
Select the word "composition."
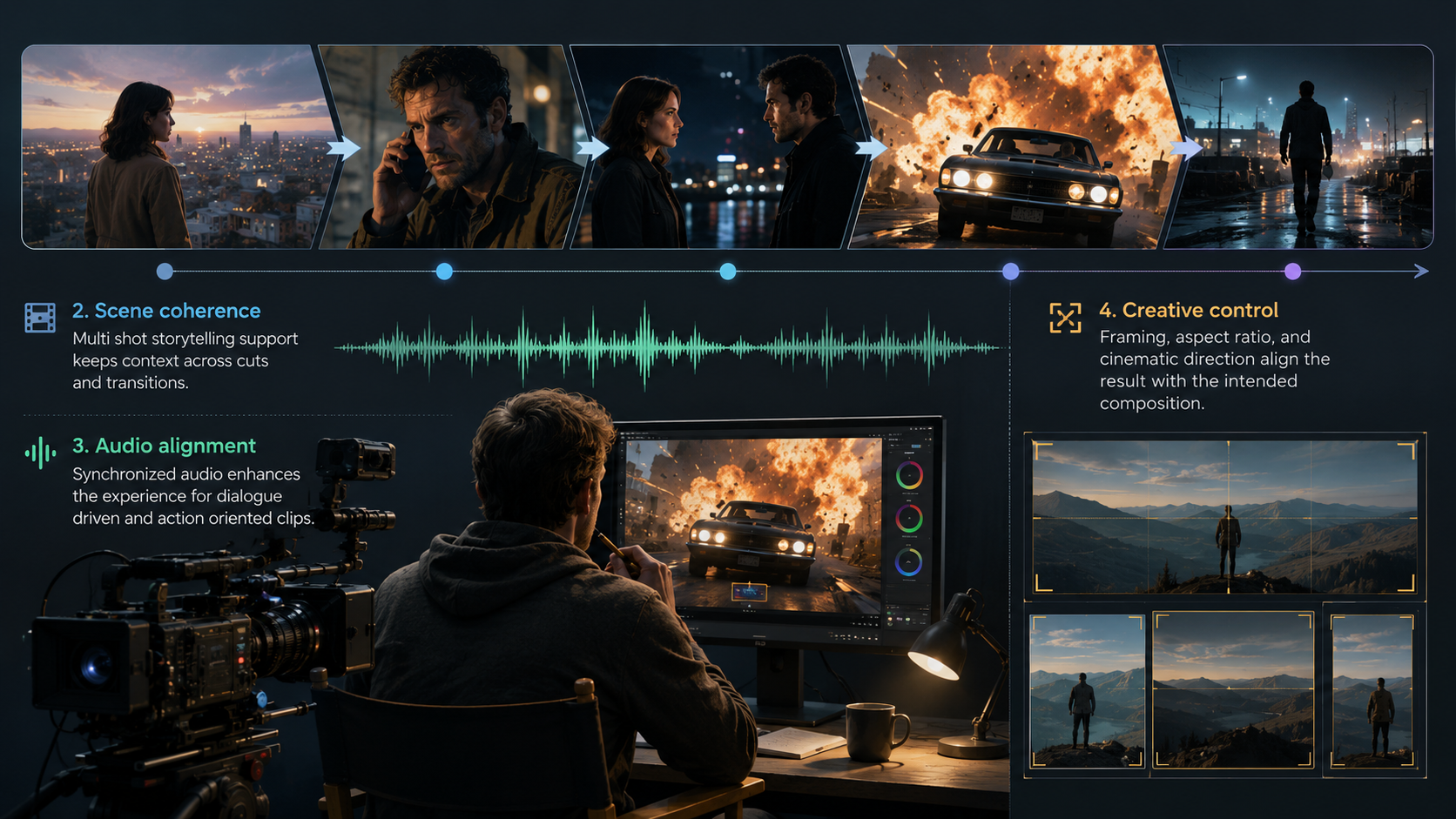(1152, 404)
